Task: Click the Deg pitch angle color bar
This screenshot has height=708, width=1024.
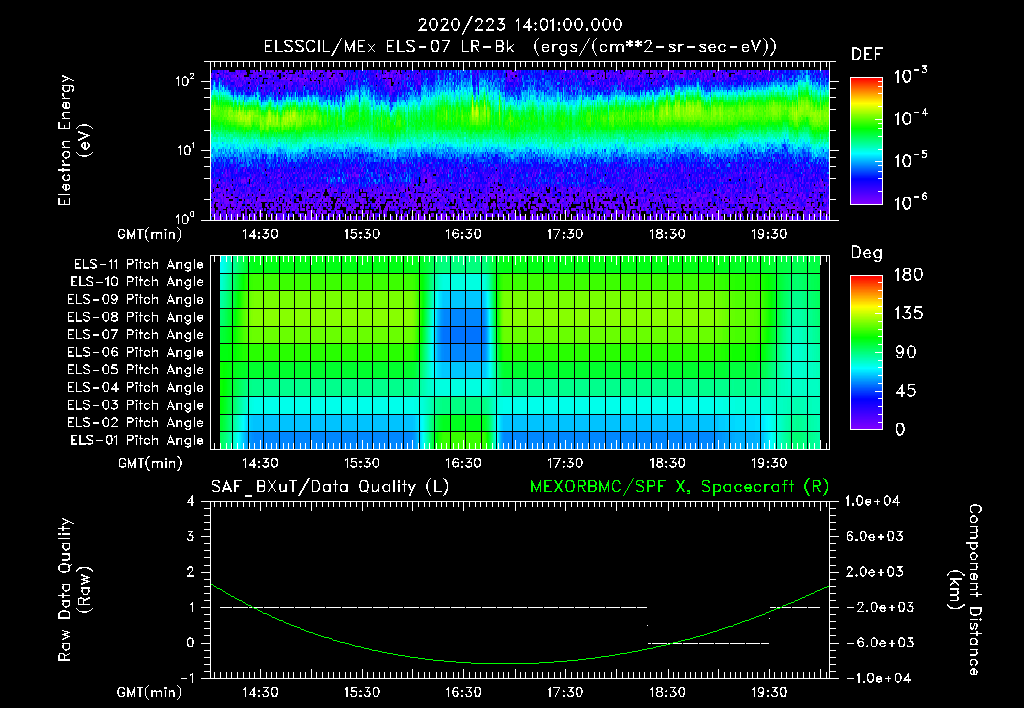Action: click(x=866, y=352)
